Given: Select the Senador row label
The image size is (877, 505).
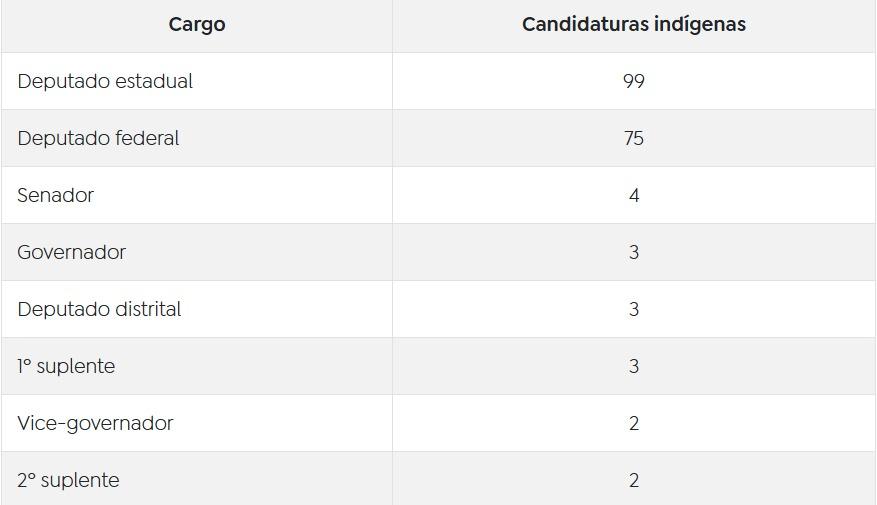Looking at the screenshot, I should coord(55,195).
